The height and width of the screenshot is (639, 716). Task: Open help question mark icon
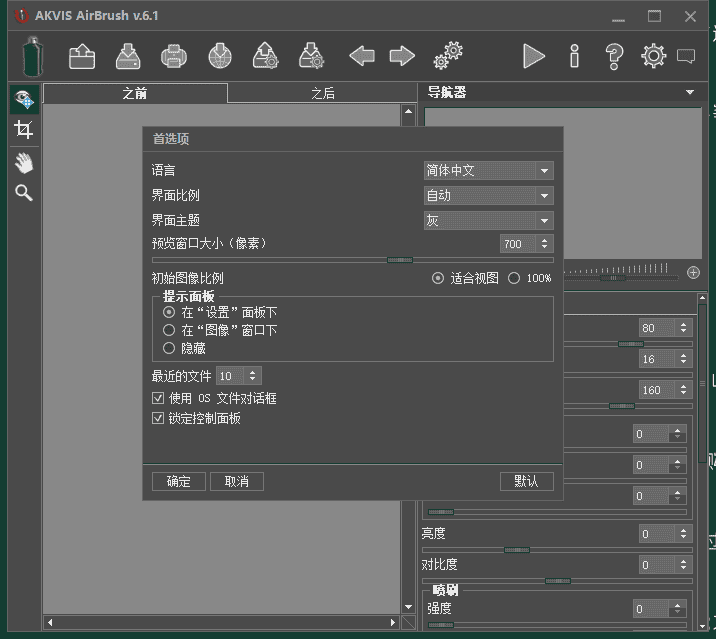(x=614, y=56)
